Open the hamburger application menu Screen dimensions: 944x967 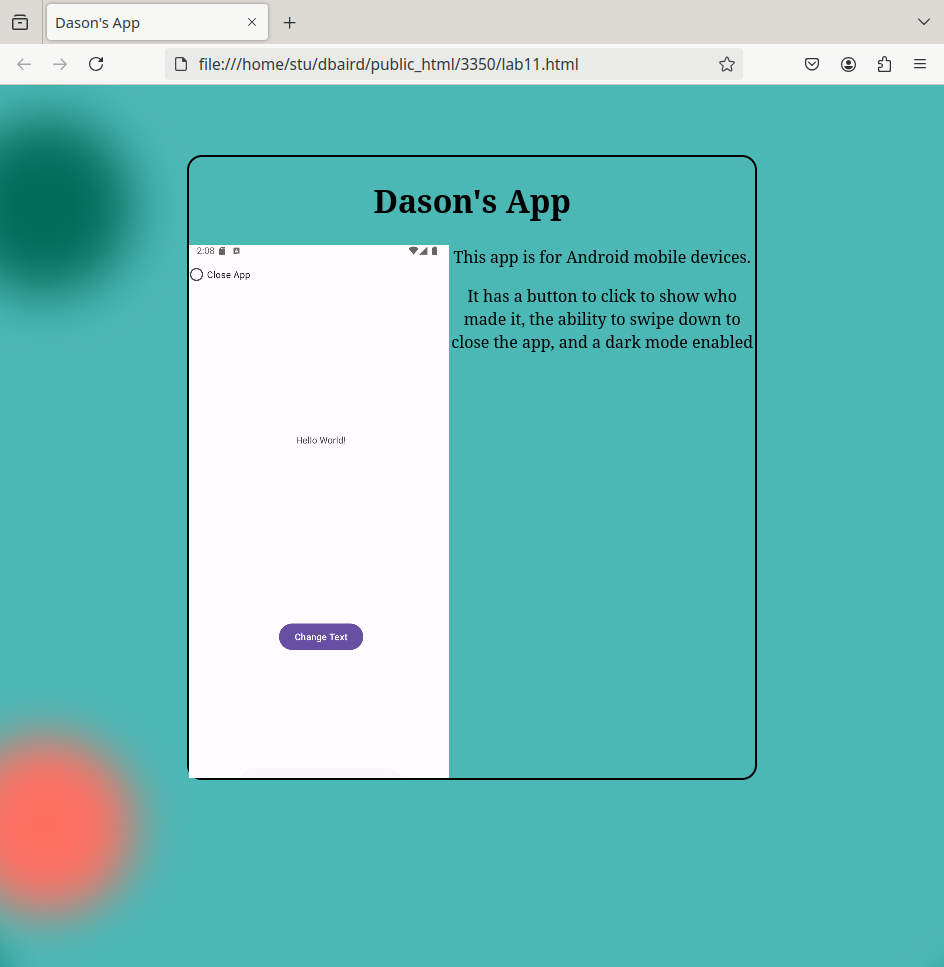click(x=920, y=64)
